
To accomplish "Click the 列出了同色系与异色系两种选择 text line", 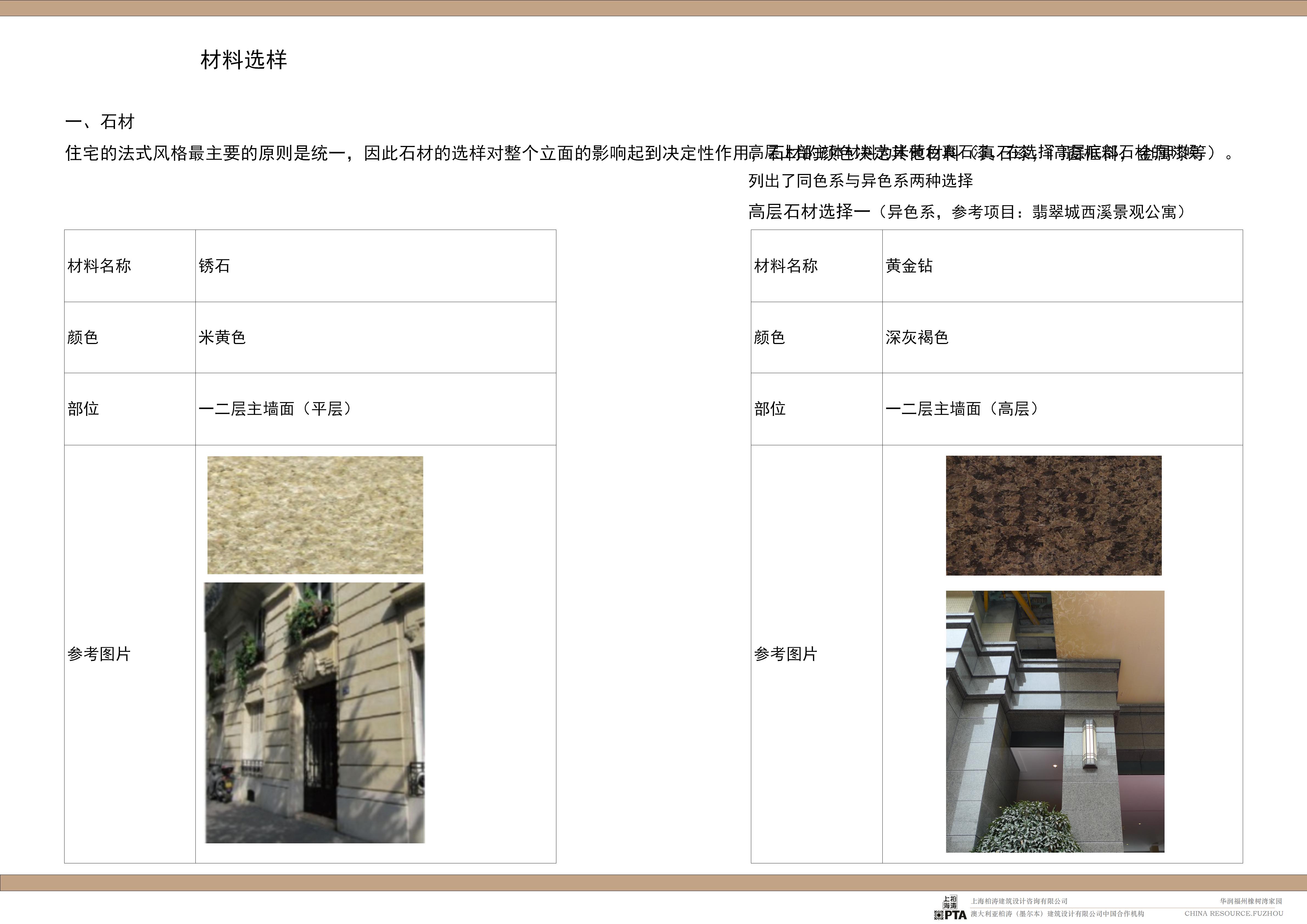I will pos(860,181).
